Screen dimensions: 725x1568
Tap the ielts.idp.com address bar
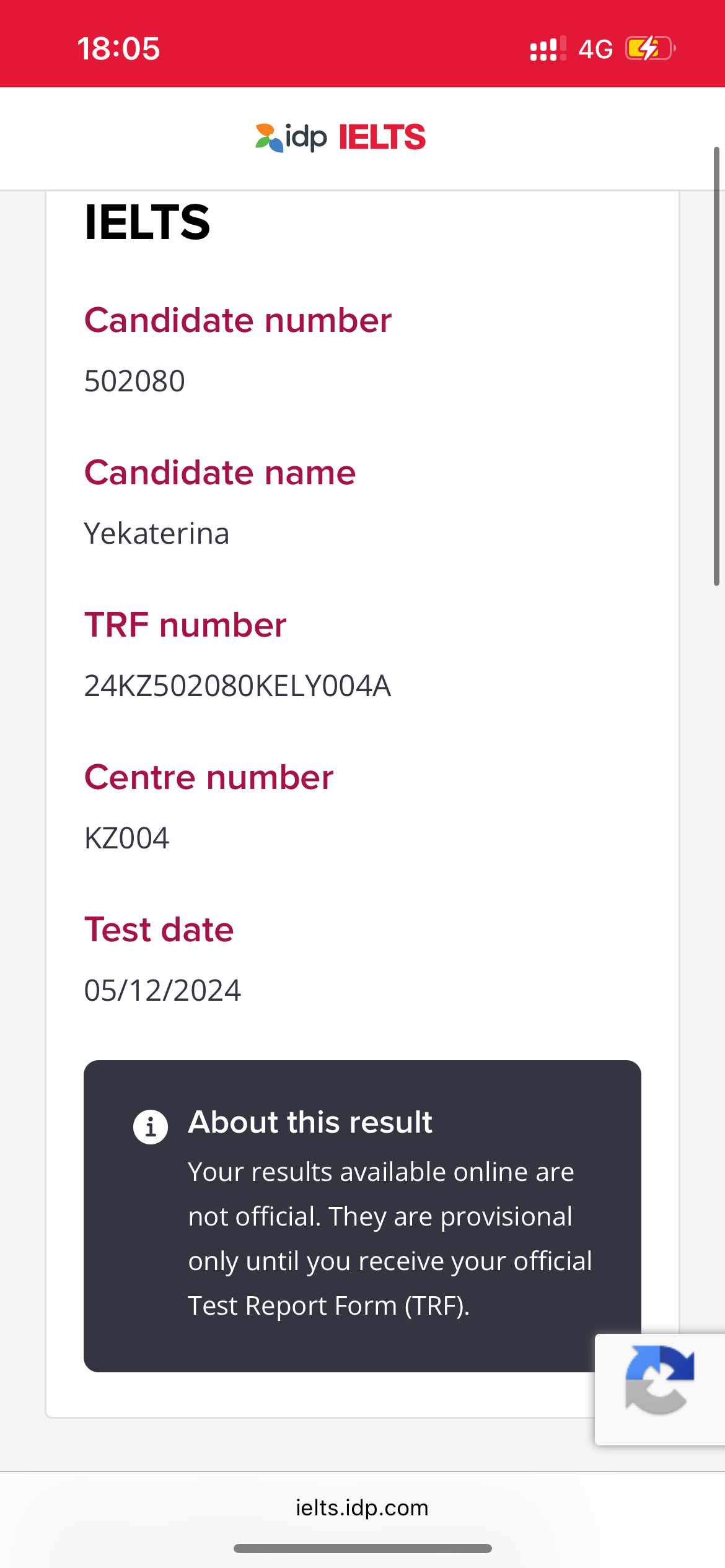(x=362, y=1507)
